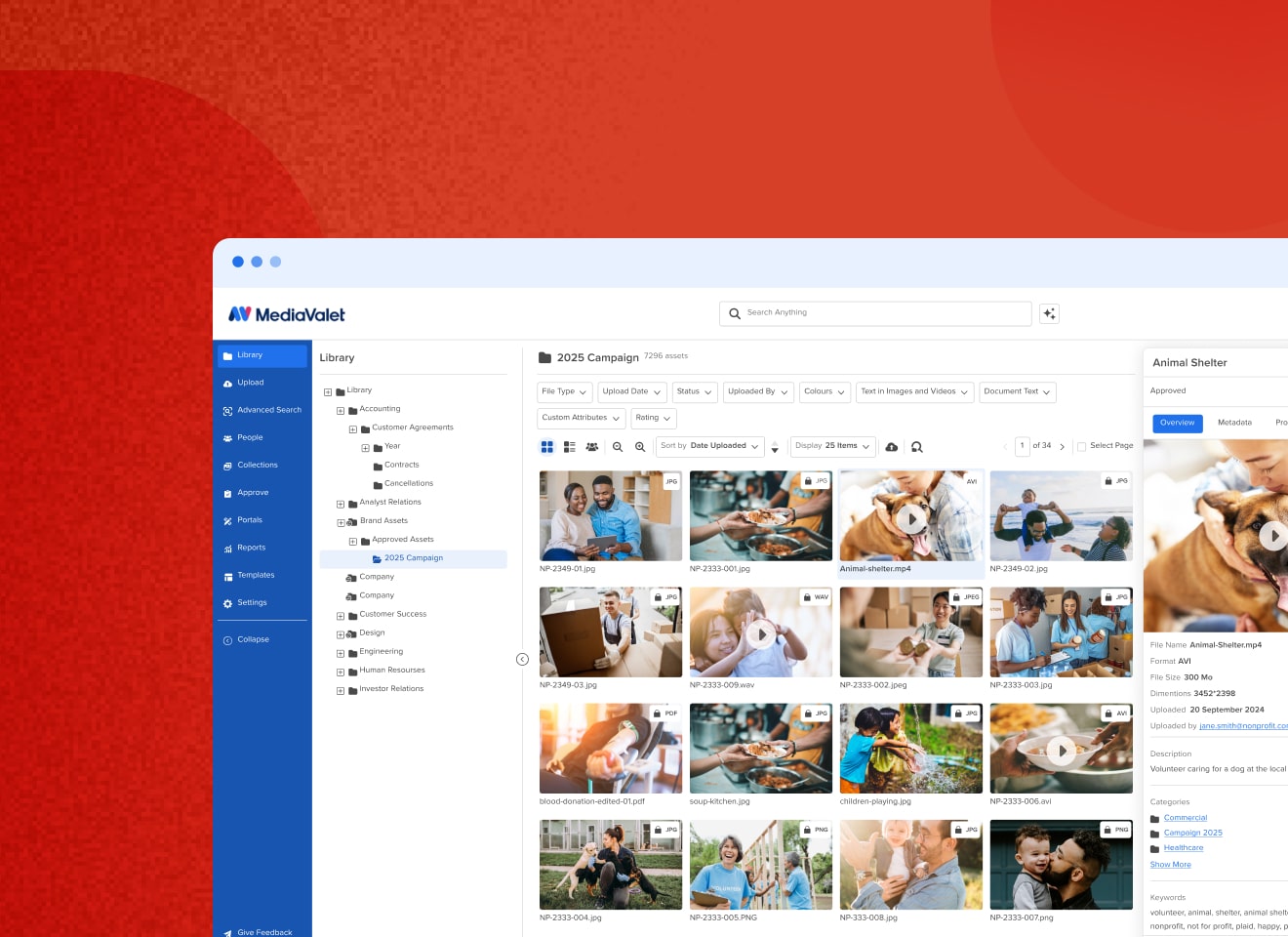Open NP-2349-01.jpg thumbnail
The width and height of the screenshot is (1288, 937).
(611, 516)
